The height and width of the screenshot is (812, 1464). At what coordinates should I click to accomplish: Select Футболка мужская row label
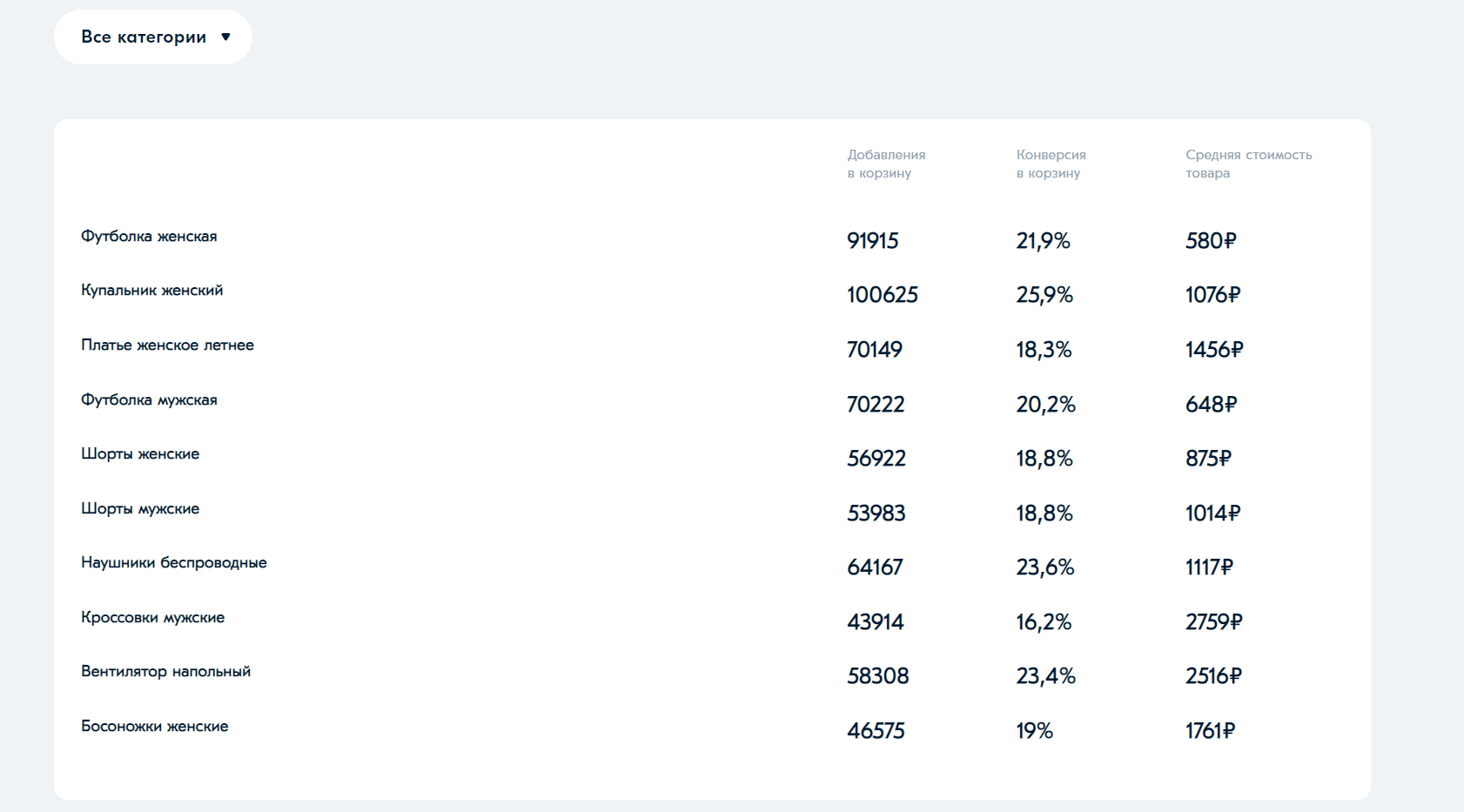coord(149,400)
